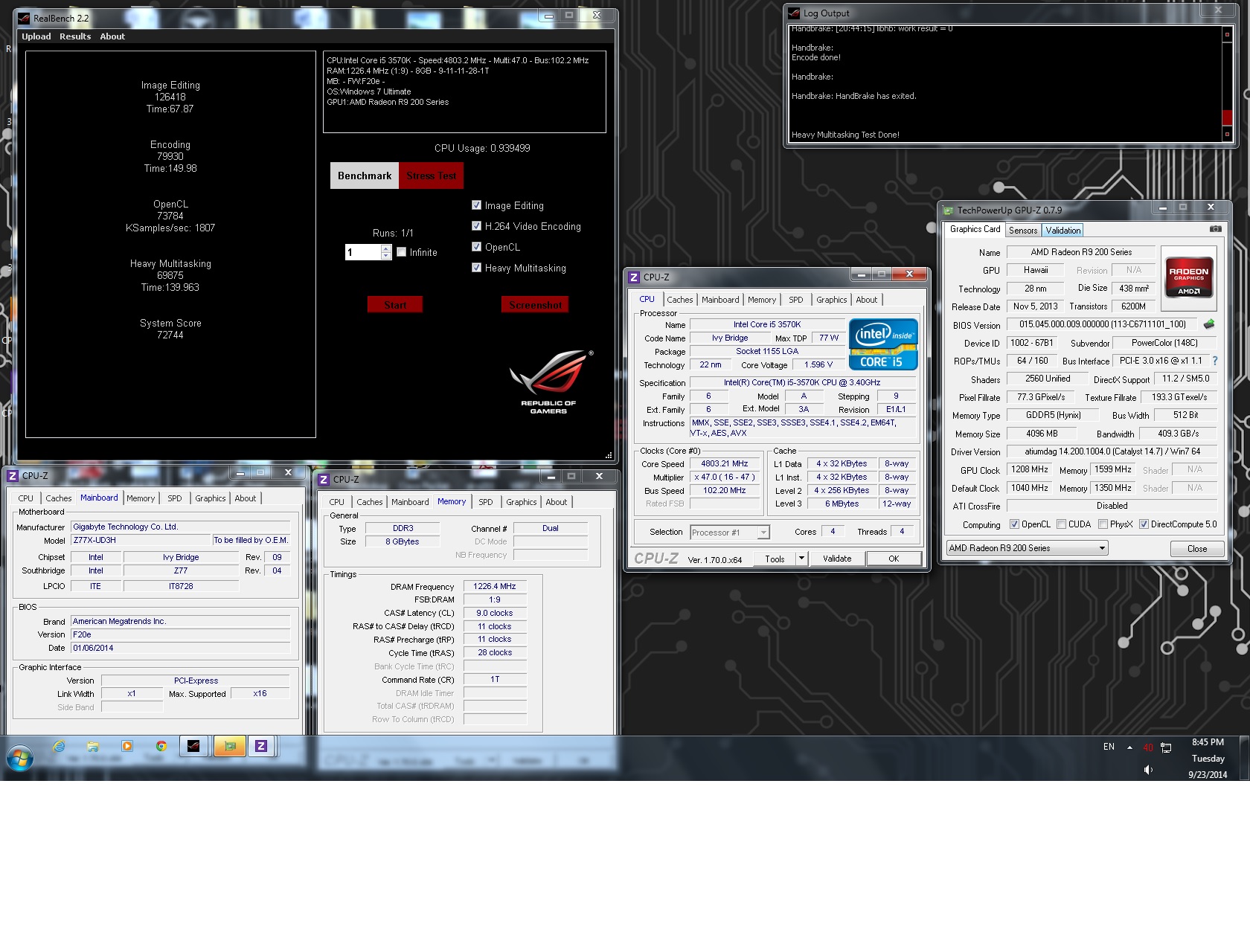The height and width of the screenshot is (952, 1250).
Task: Click the volume speaker icon in the system tray
Action: click(1148, 770)
